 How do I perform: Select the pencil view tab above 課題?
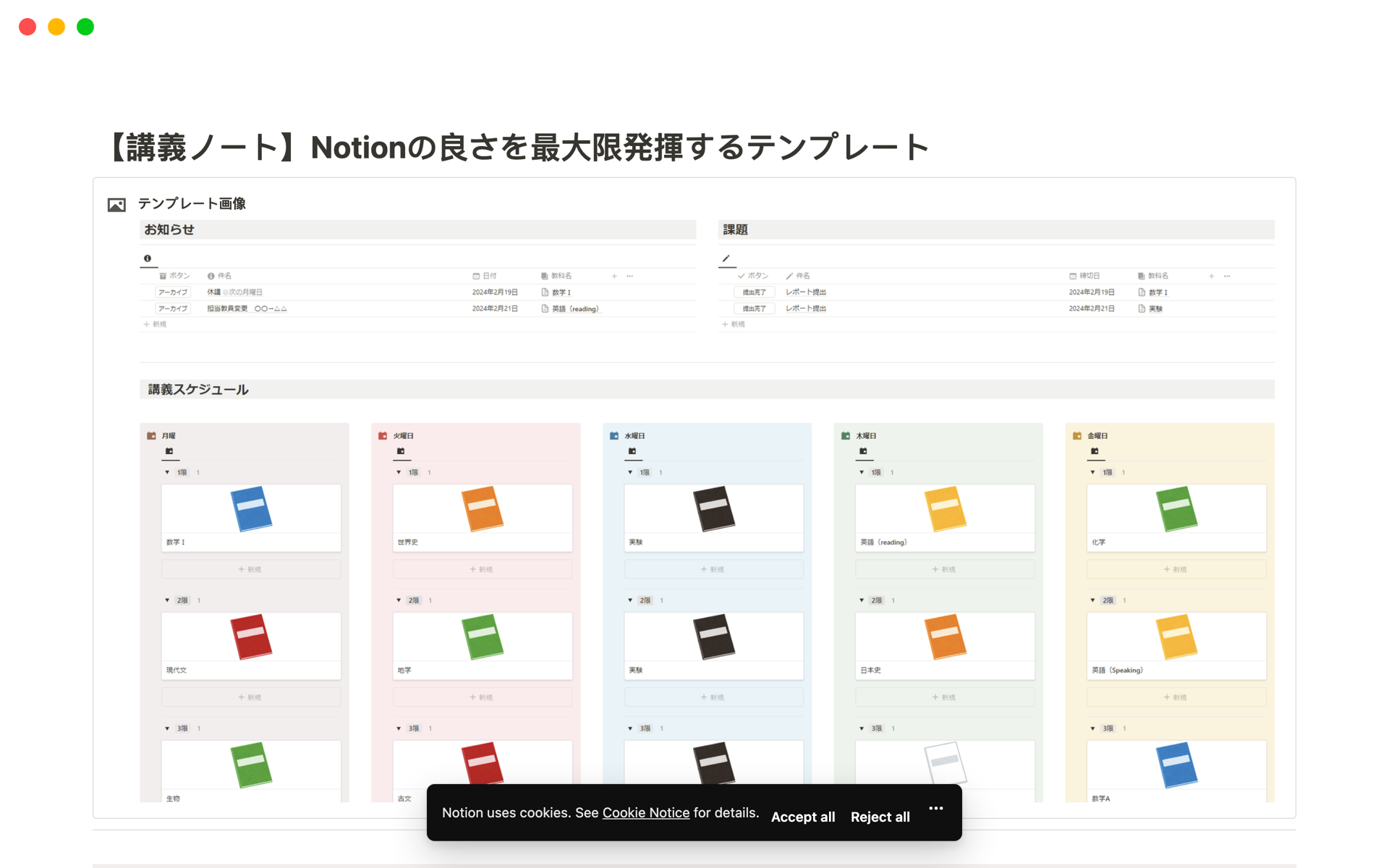point(726,258)
